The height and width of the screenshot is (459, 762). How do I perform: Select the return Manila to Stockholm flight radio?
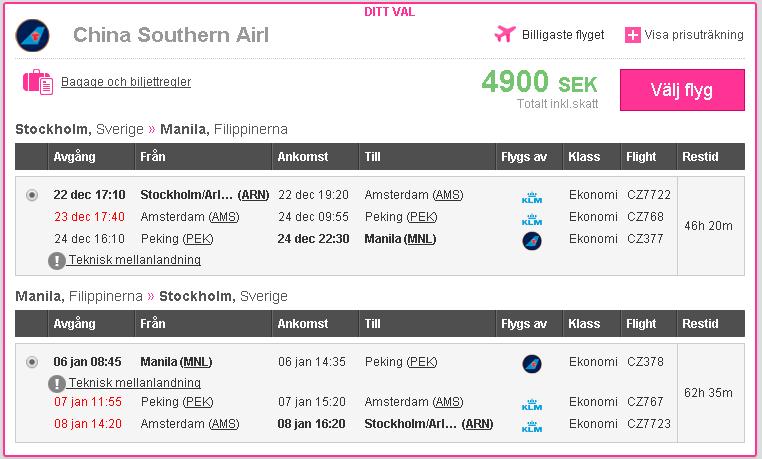pos(33,362)
